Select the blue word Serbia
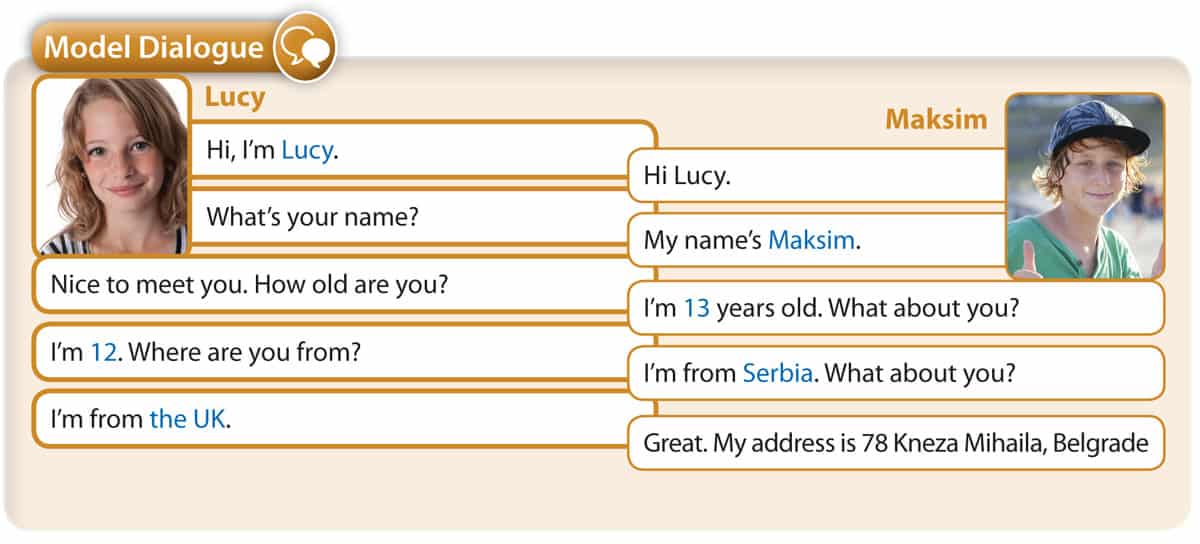 tap(779, 373)
